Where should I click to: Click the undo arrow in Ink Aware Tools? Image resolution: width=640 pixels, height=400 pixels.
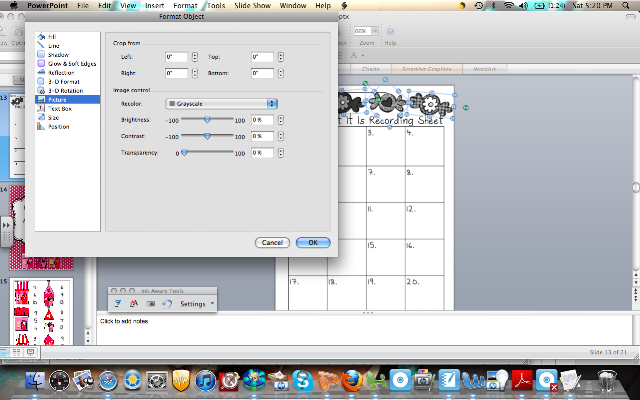click(167, 304)
